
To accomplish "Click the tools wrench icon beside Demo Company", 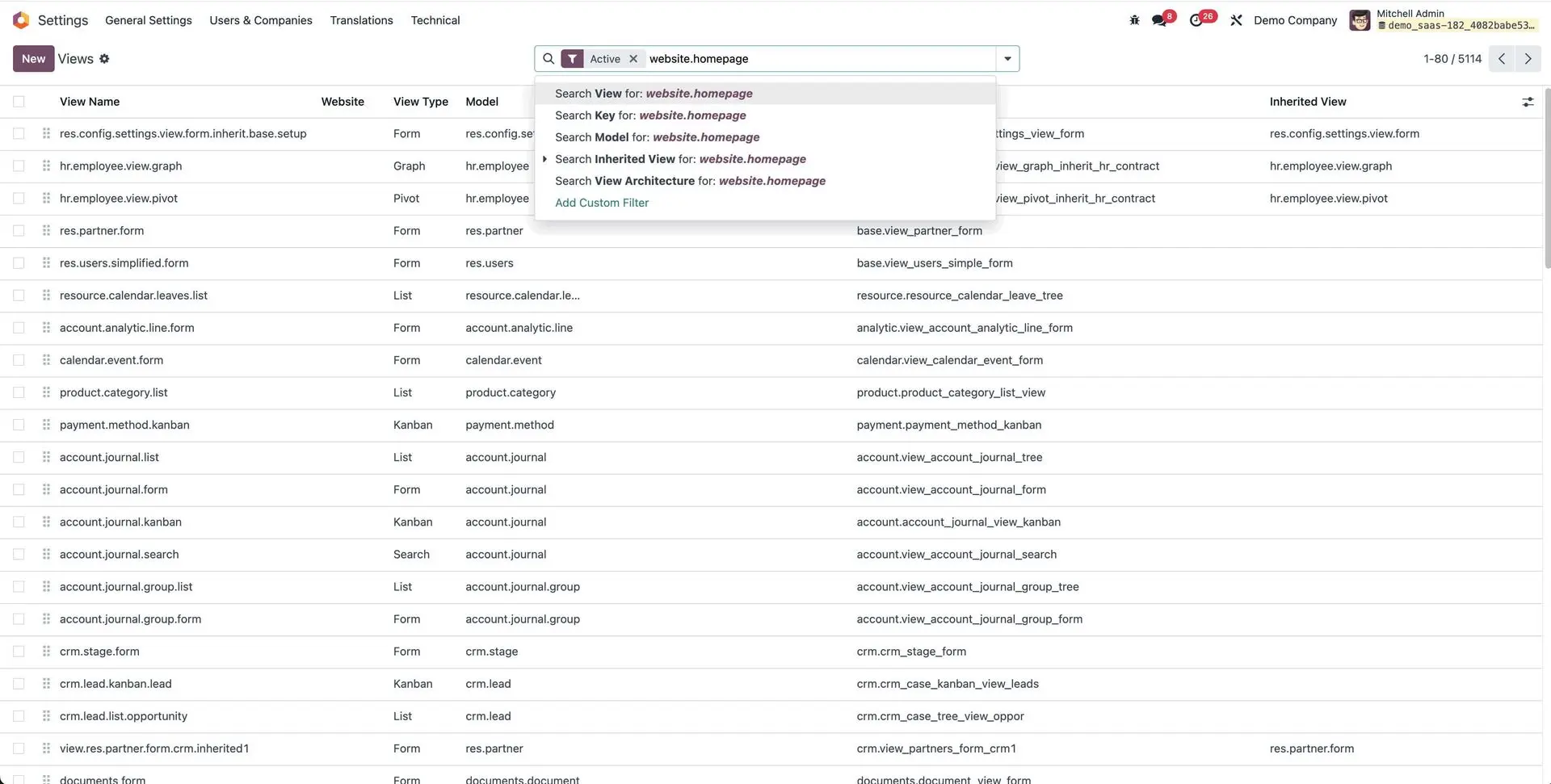I will coord(1236,20).
